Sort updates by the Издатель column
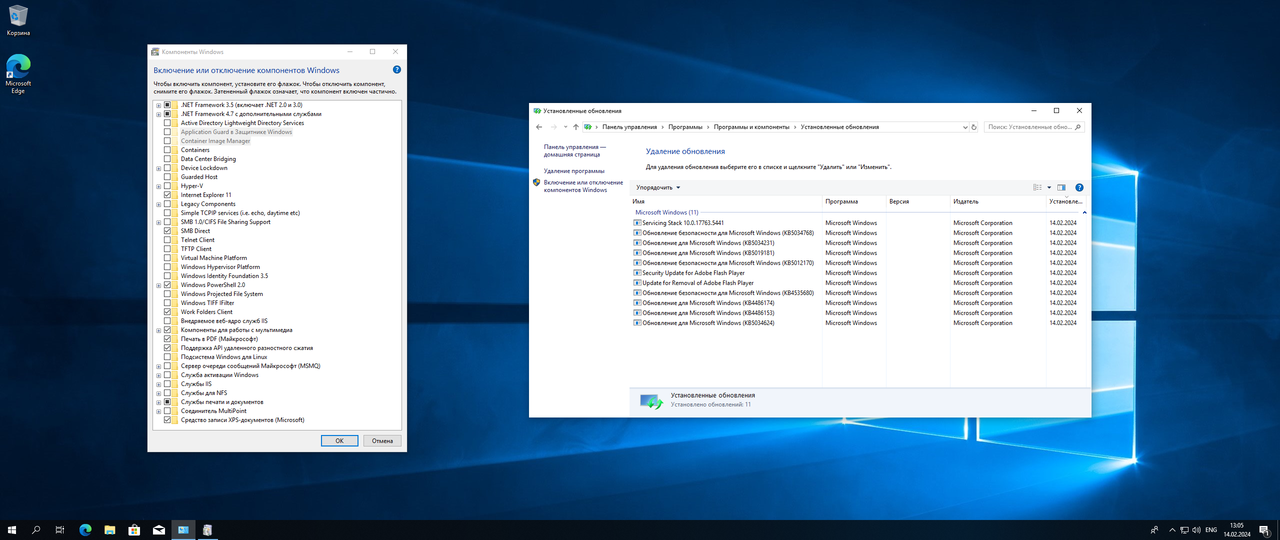 click(997, 201)
